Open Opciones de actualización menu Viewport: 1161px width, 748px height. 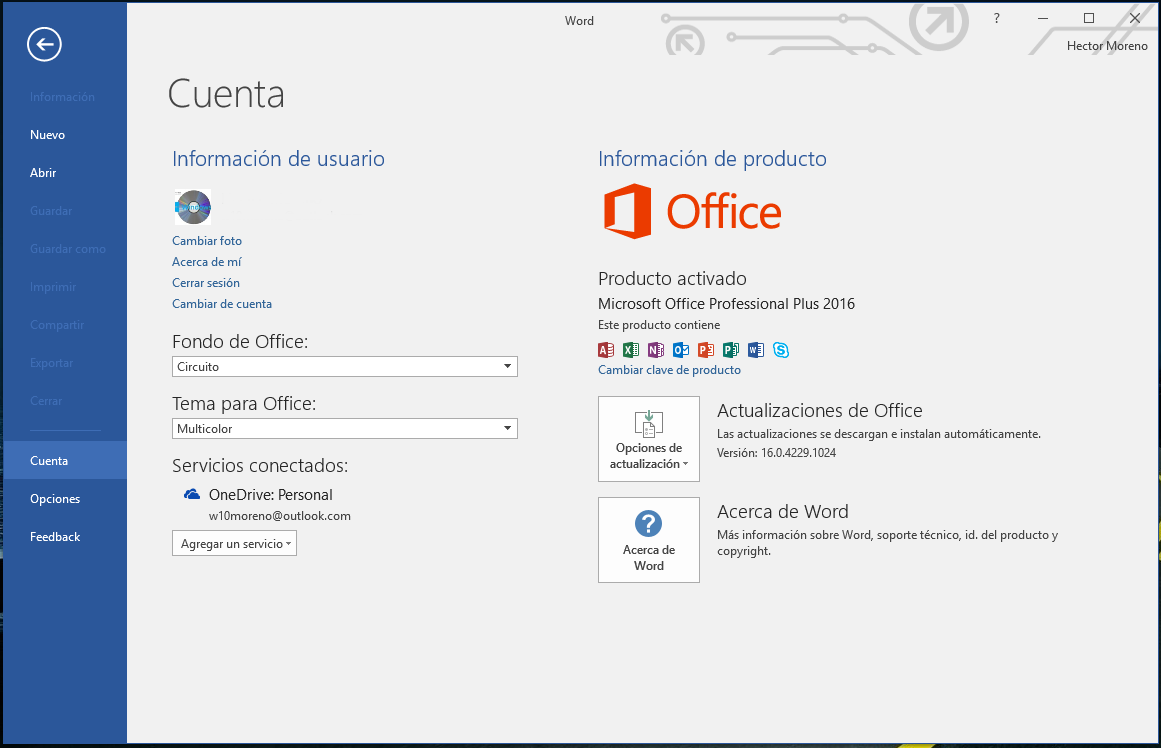coord(649,439)
